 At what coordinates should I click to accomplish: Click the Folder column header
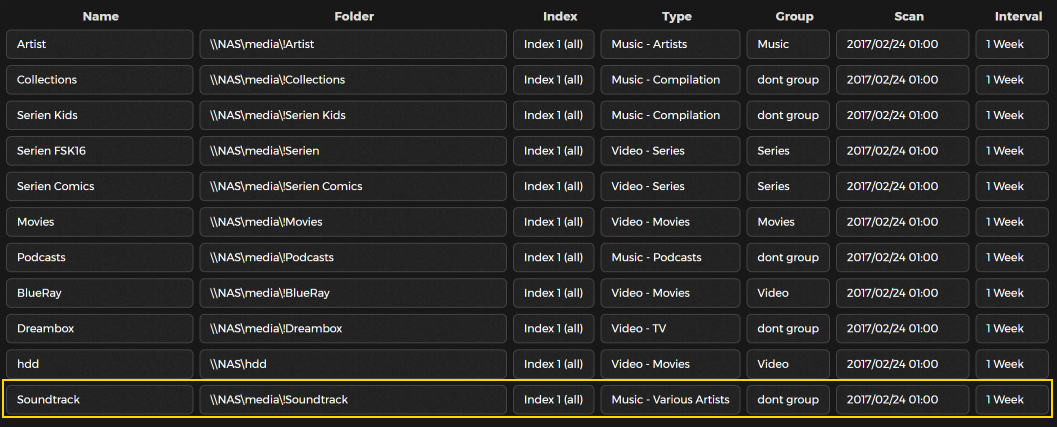click(353, 16)
